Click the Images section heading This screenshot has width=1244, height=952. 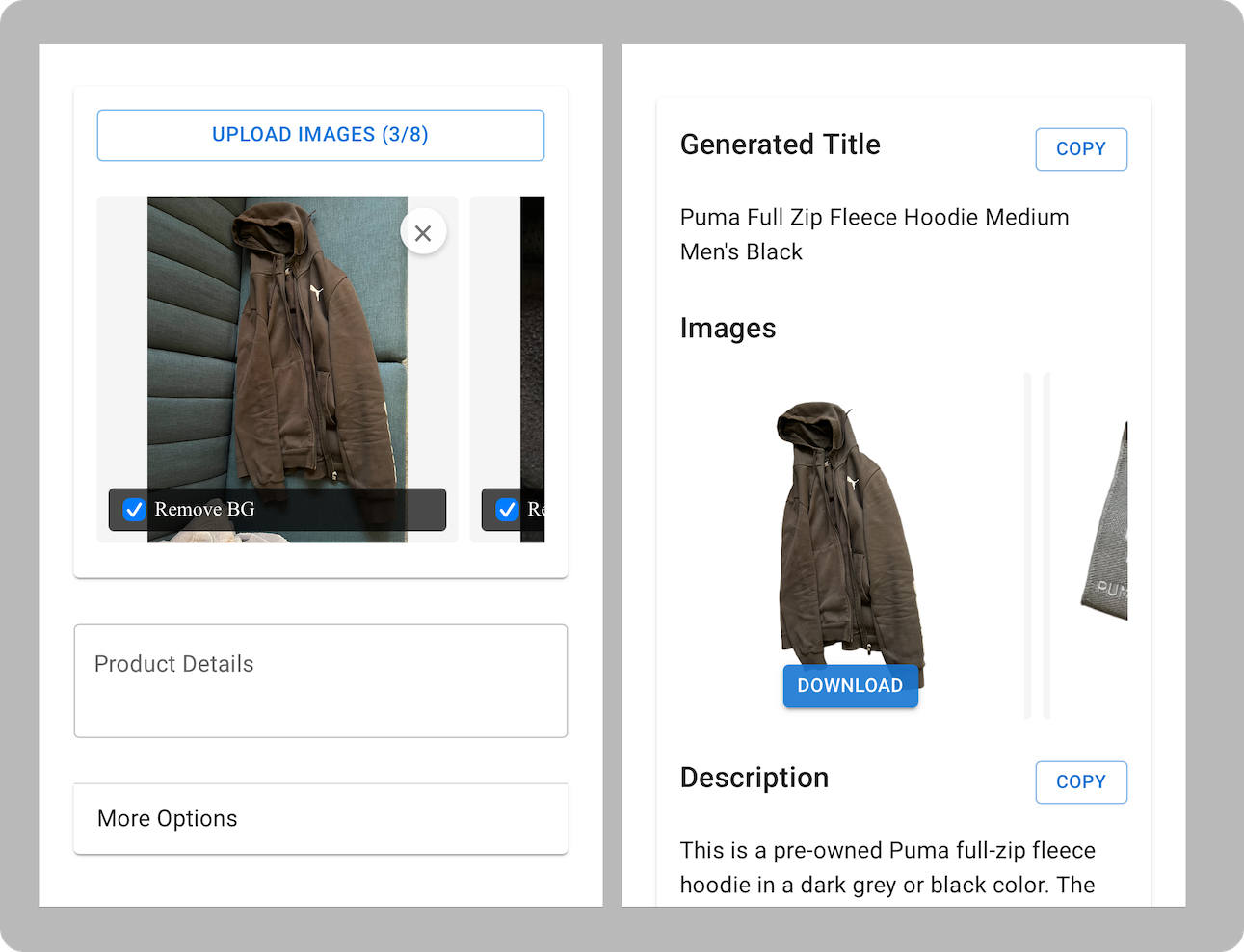pos(728,328)
